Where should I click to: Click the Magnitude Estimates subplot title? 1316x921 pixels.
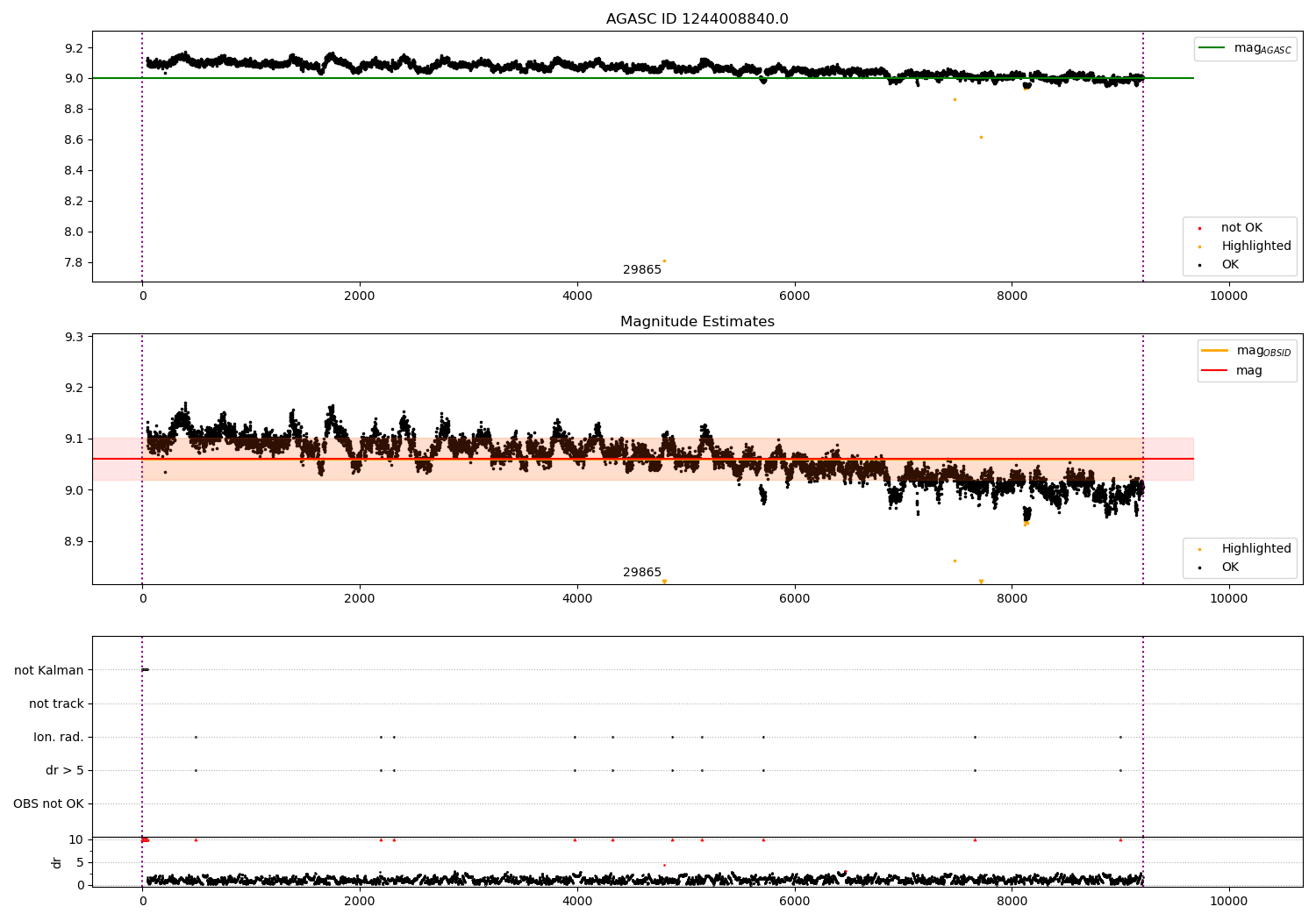point(697,322)
